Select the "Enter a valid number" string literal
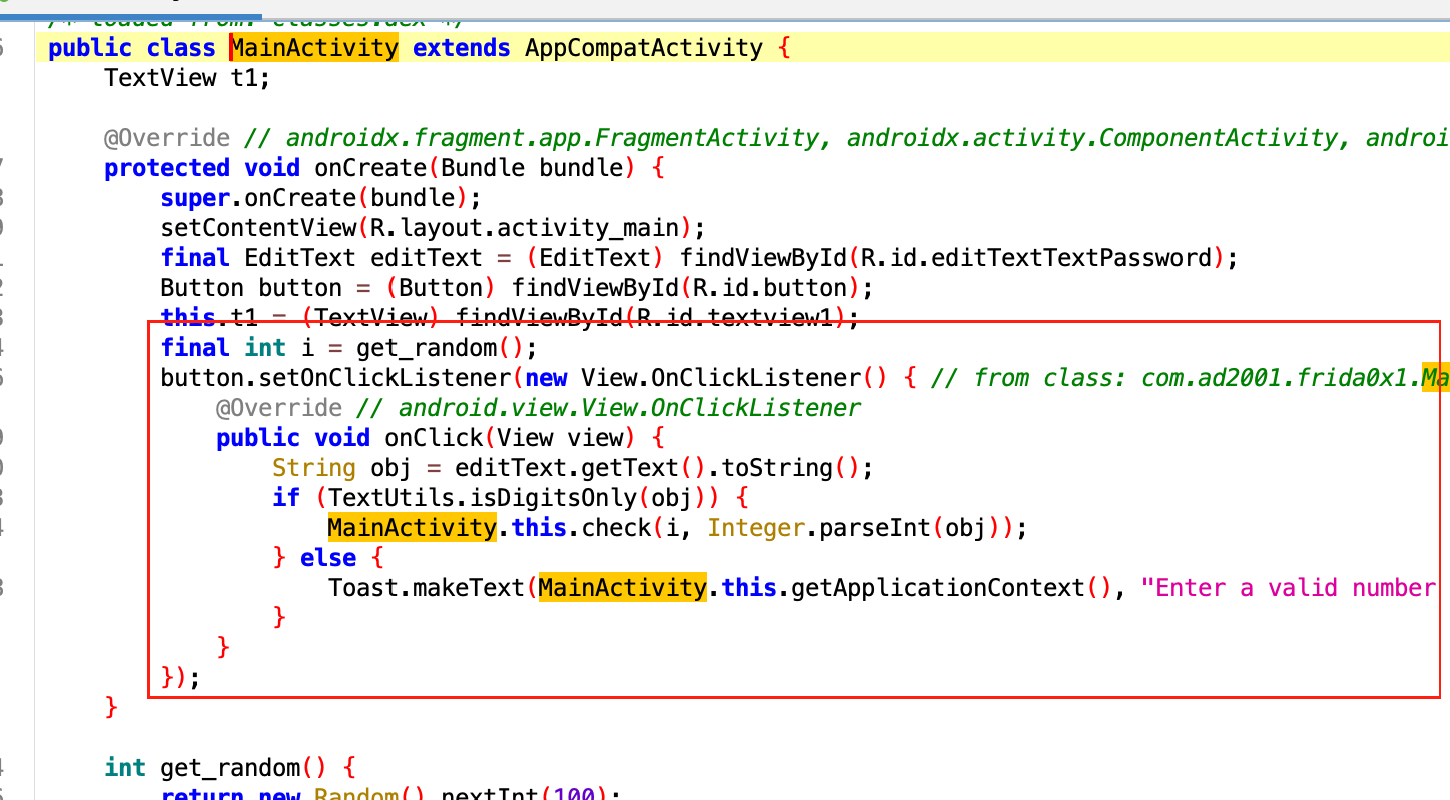1450x800 pixels. click(x=1294, y=588)
